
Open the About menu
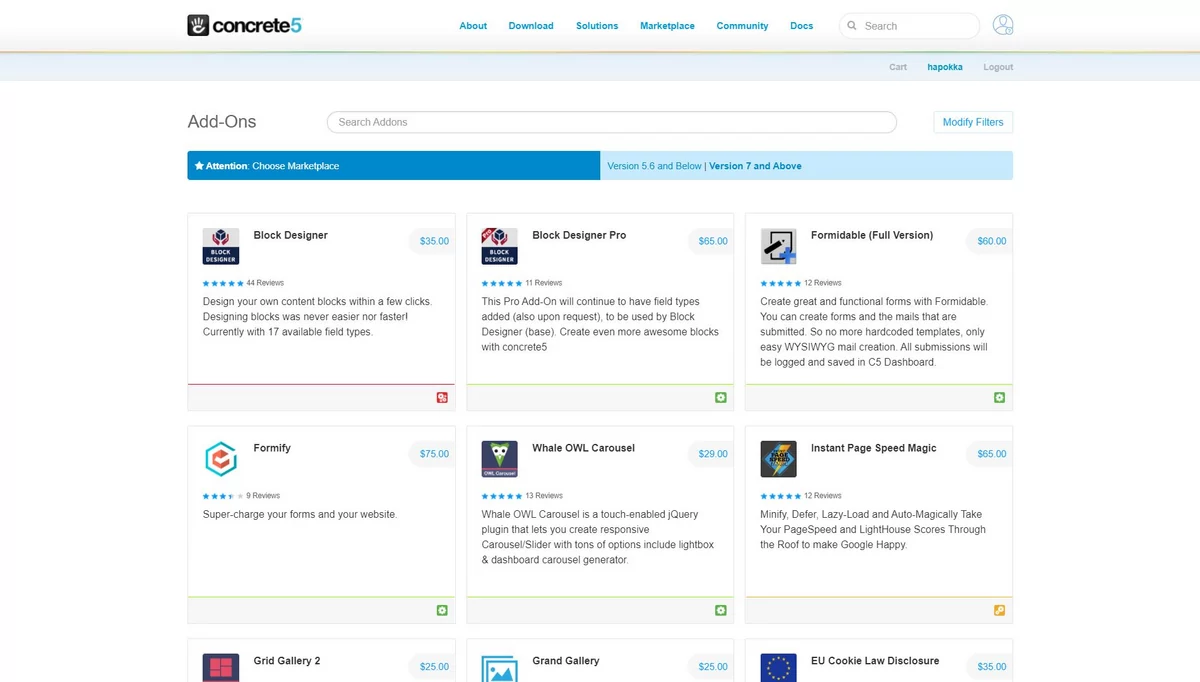coord(473,26)
